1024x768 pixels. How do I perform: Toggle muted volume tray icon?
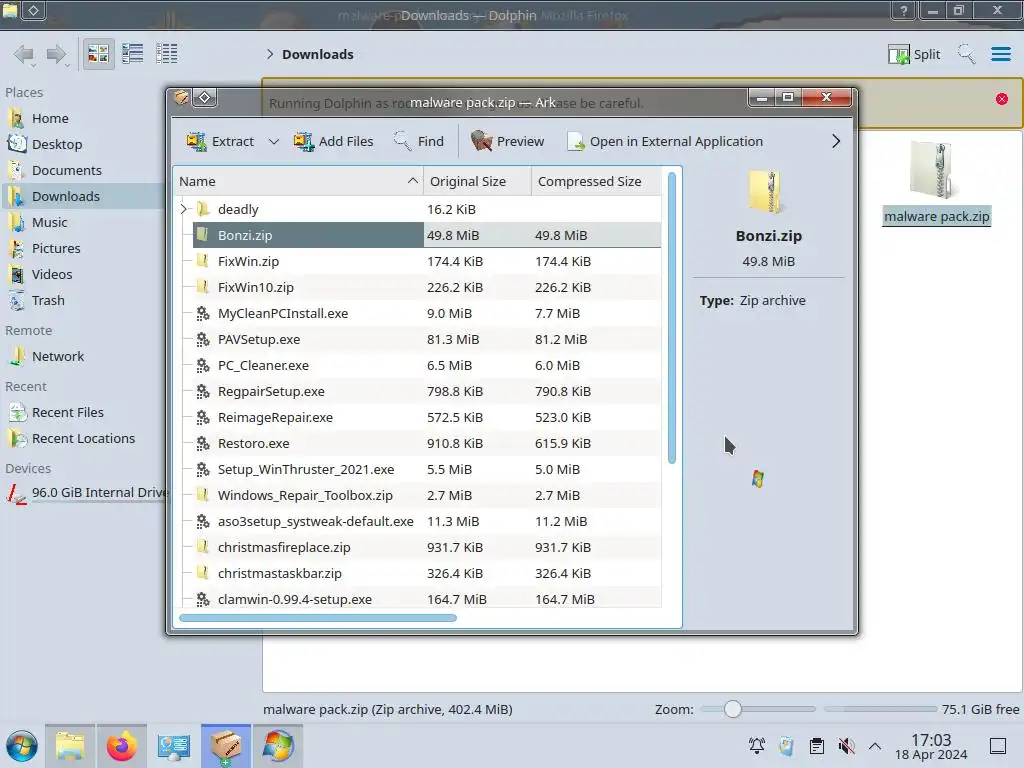coord(846,746)
